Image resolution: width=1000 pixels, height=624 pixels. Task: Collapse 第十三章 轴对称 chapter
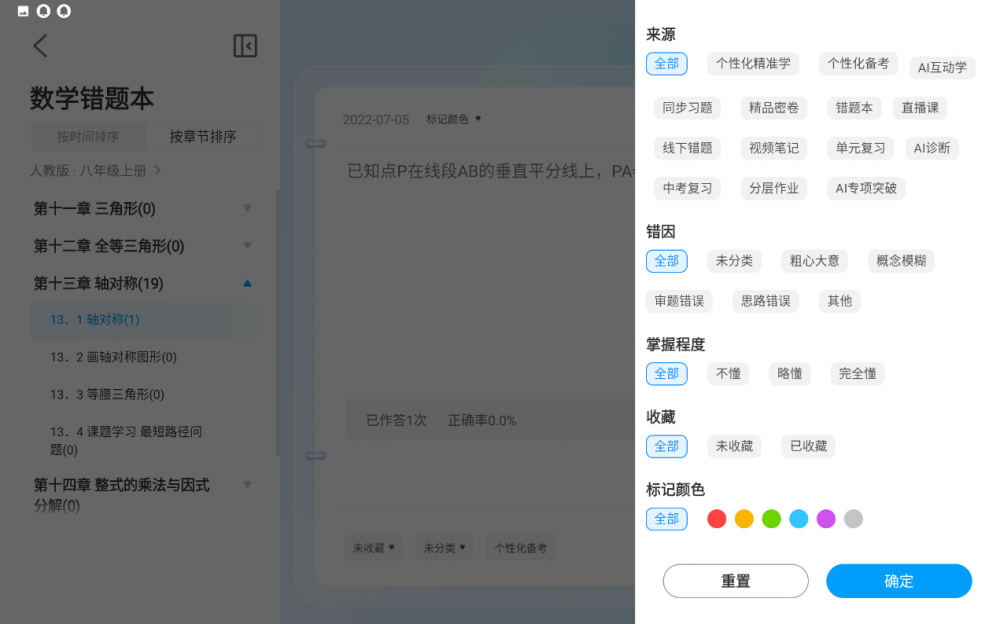tap(247, 284)
